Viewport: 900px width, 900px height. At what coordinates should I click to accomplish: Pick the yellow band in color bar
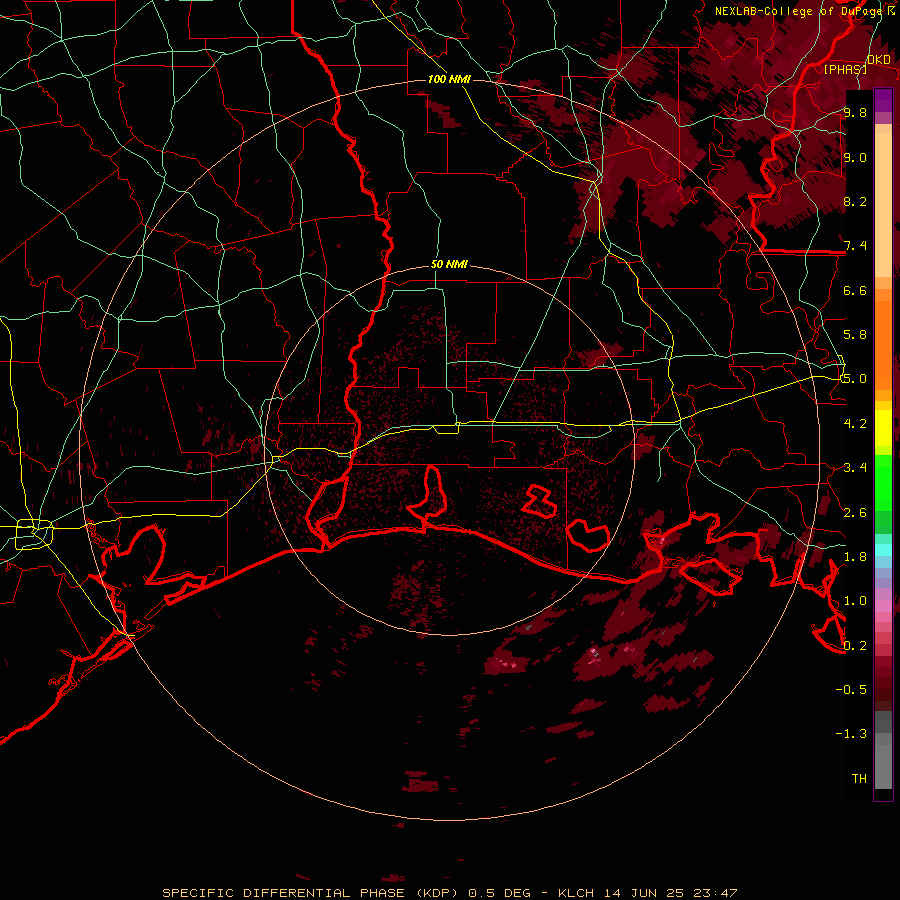pos(883,428)
